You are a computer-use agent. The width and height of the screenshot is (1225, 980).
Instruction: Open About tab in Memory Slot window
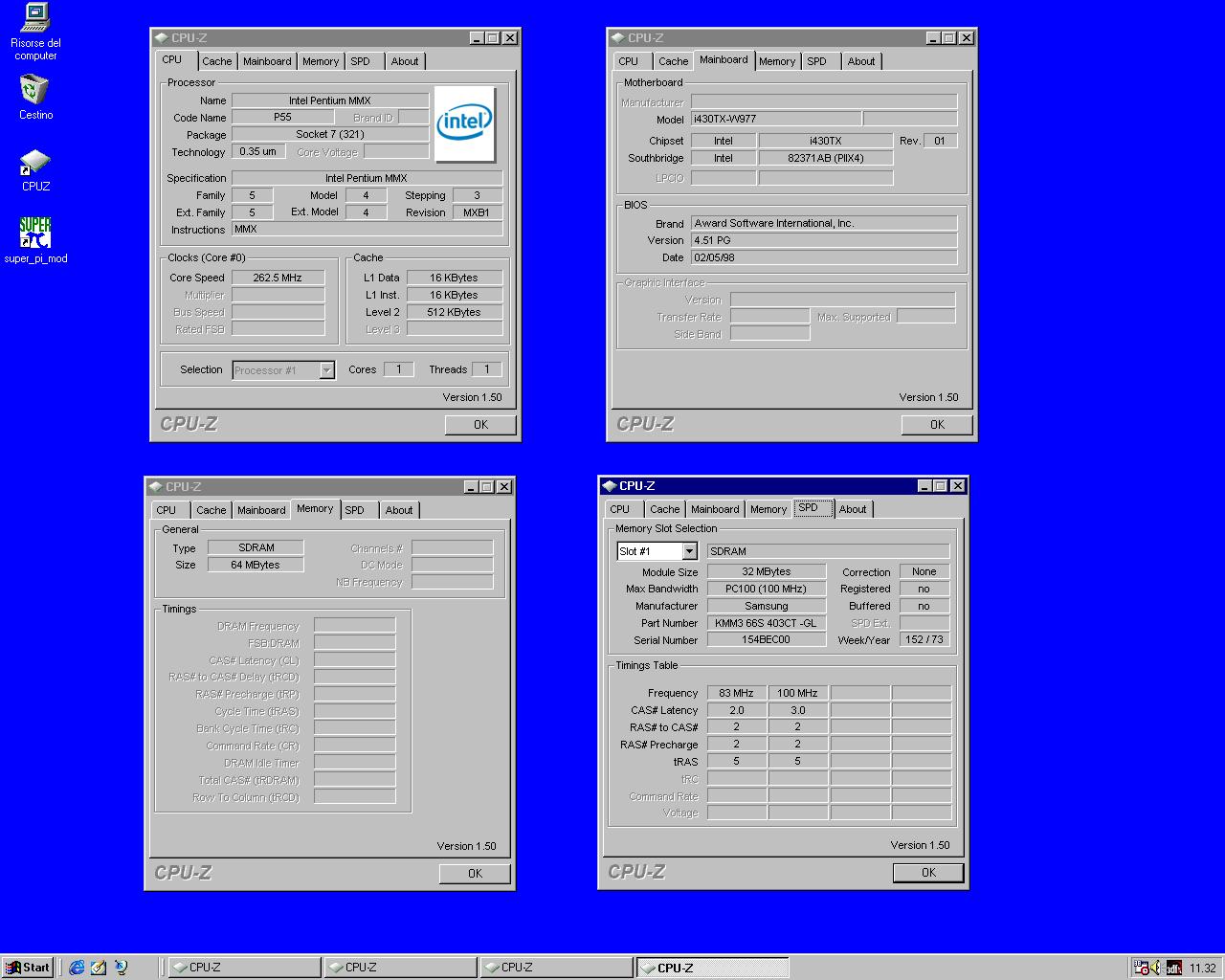853,509
